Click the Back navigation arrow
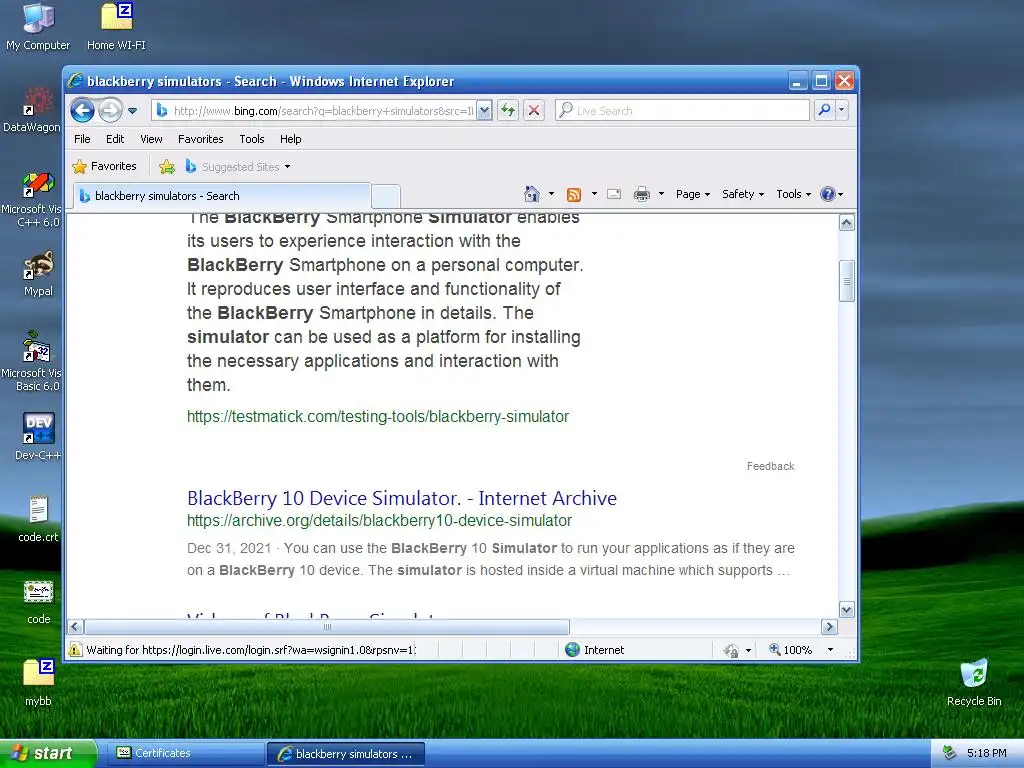The height and width of the screenshot is (768, 1024). 82,110
